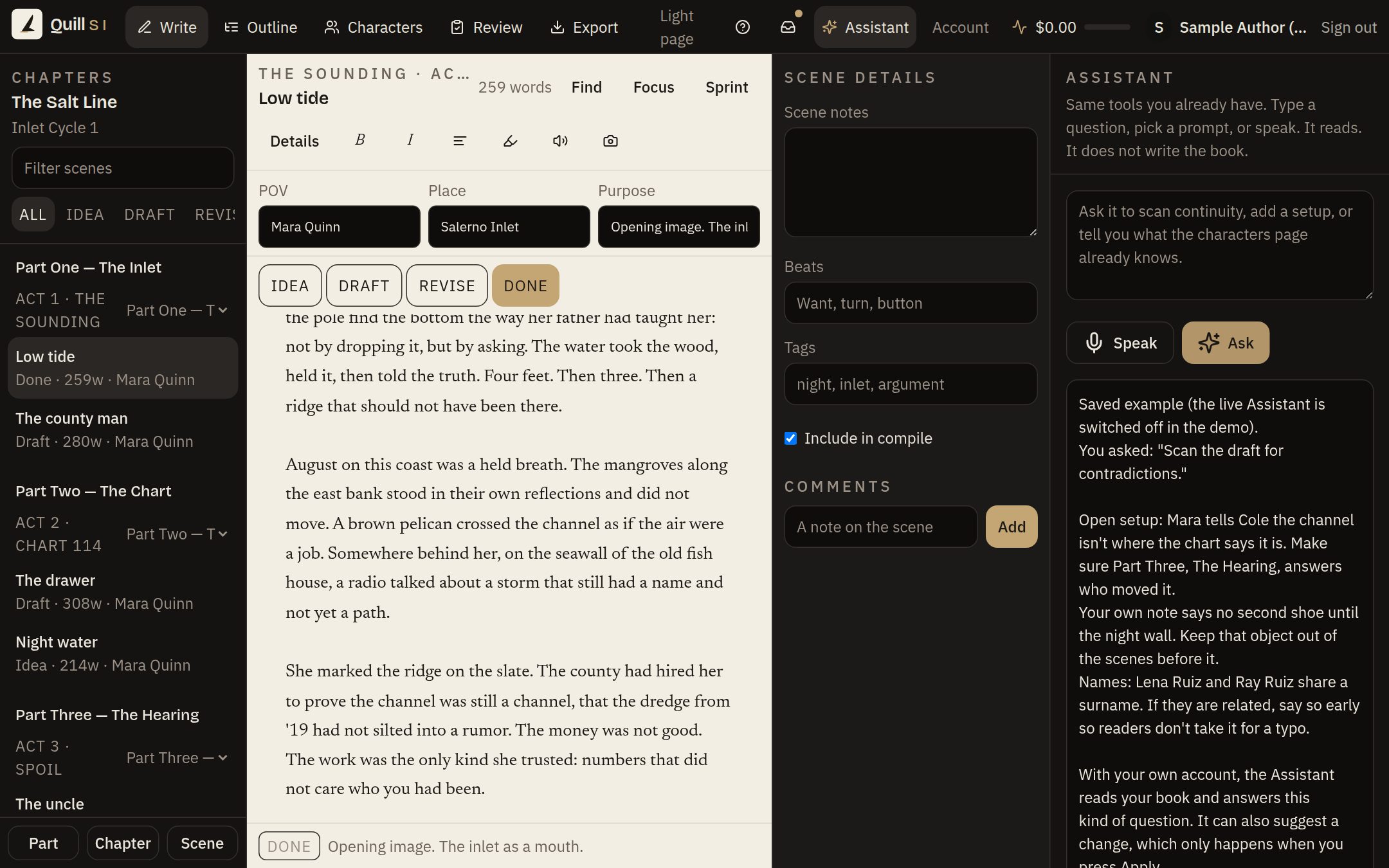1389x868 pixels.
Task: Open the Characters tab
Action: (x=373, y=27)
